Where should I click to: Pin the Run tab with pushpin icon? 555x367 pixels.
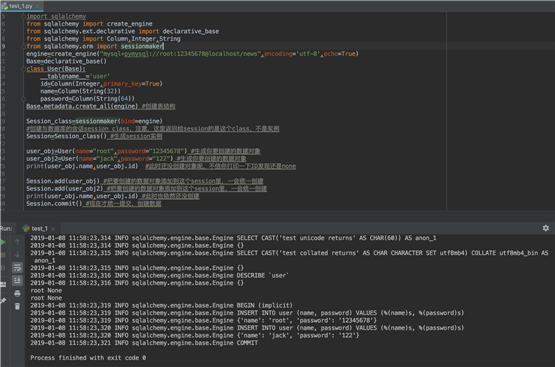click(3, 300)
